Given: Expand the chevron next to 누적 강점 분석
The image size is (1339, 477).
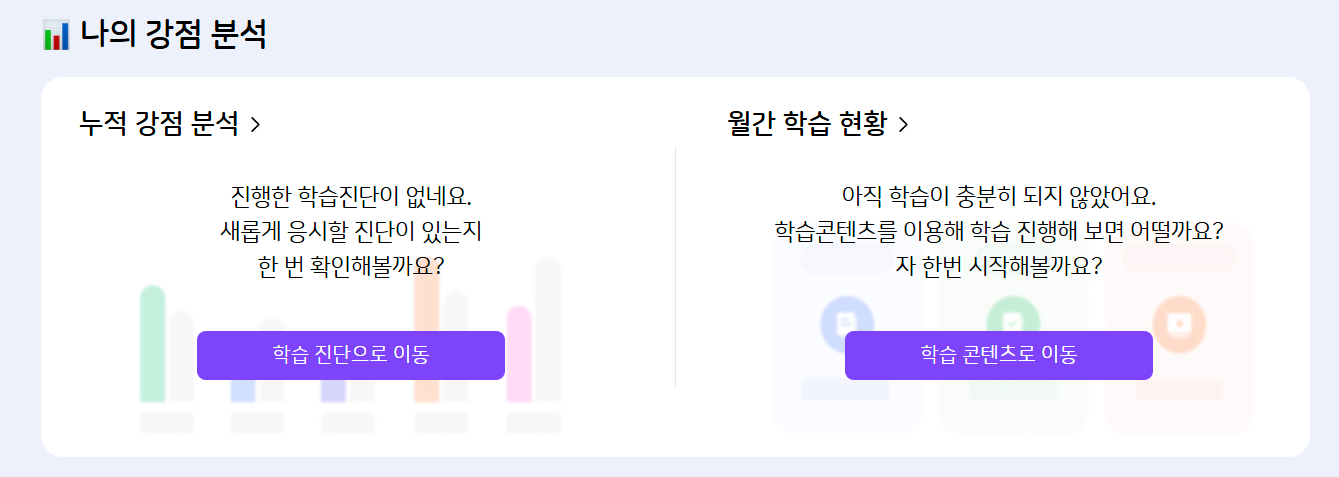Looking at the screenshot, I should click(255, 124).
